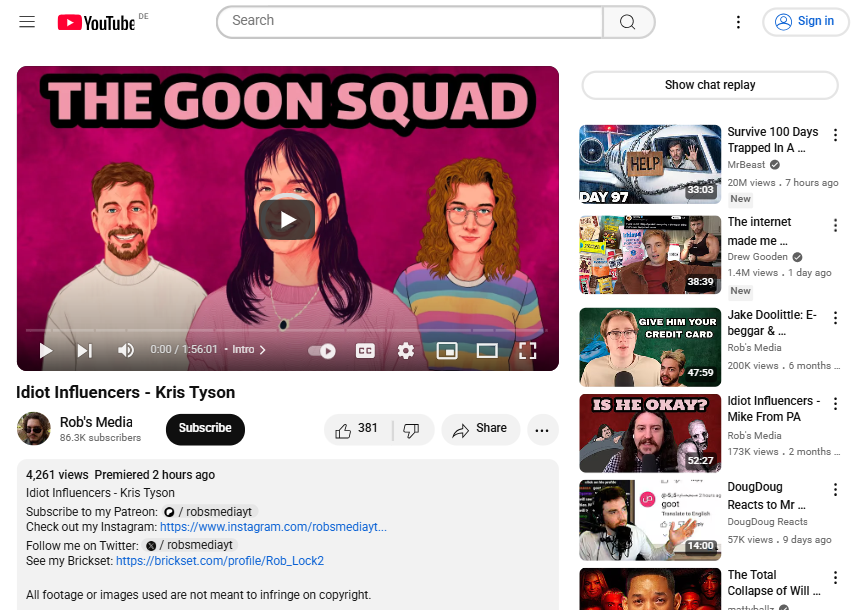The image size is (859, 610).
Task: Open the Patreon robsmediayt link
Action: click(210, 512)
